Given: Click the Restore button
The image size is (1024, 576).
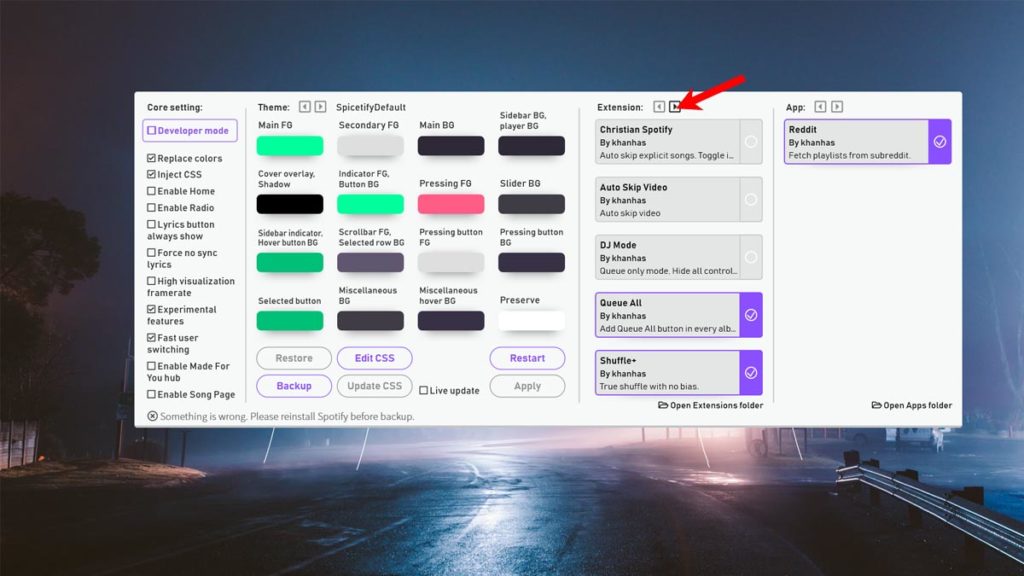Looking at the screenshot, I should pyautogui.click(x=294, y=358).
